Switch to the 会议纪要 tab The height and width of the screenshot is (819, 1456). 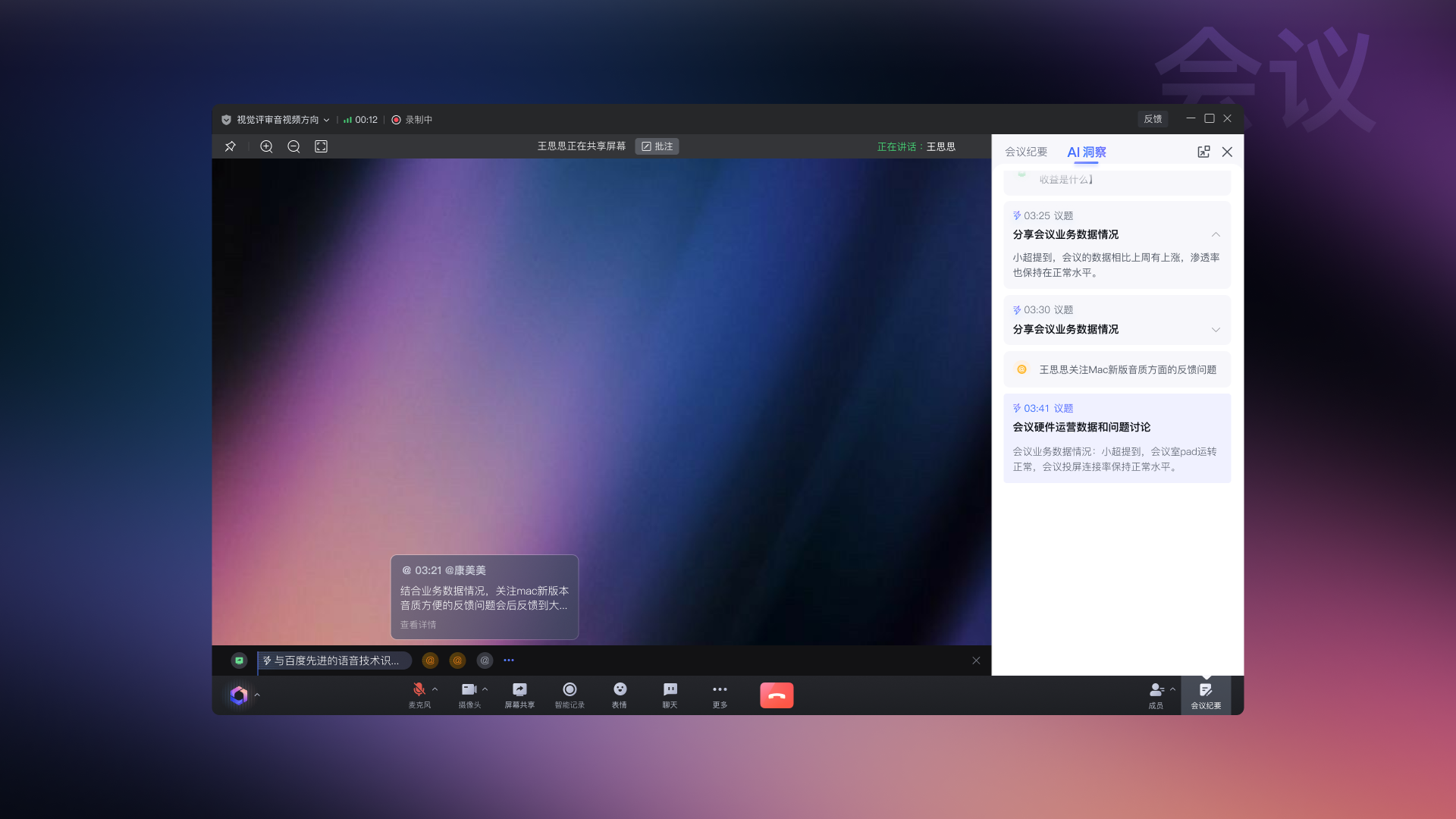point(1026,152)
